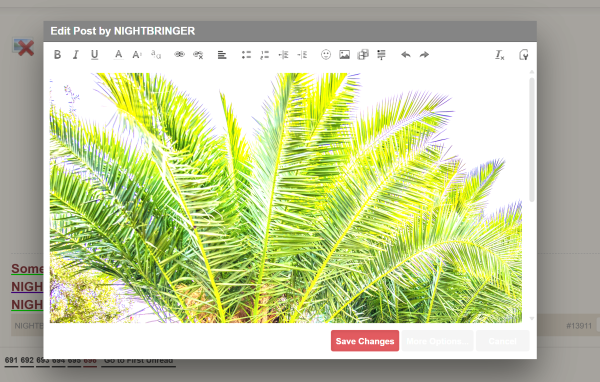The width and height of the screenshot is (600, 382).
Task: Open the font size dropdown
Action: [137, 55]
